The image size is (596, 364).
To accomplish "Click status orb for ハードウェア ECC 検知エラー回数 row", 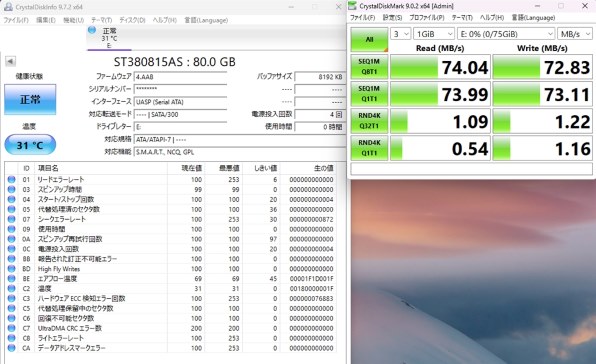I will point(11,298).
